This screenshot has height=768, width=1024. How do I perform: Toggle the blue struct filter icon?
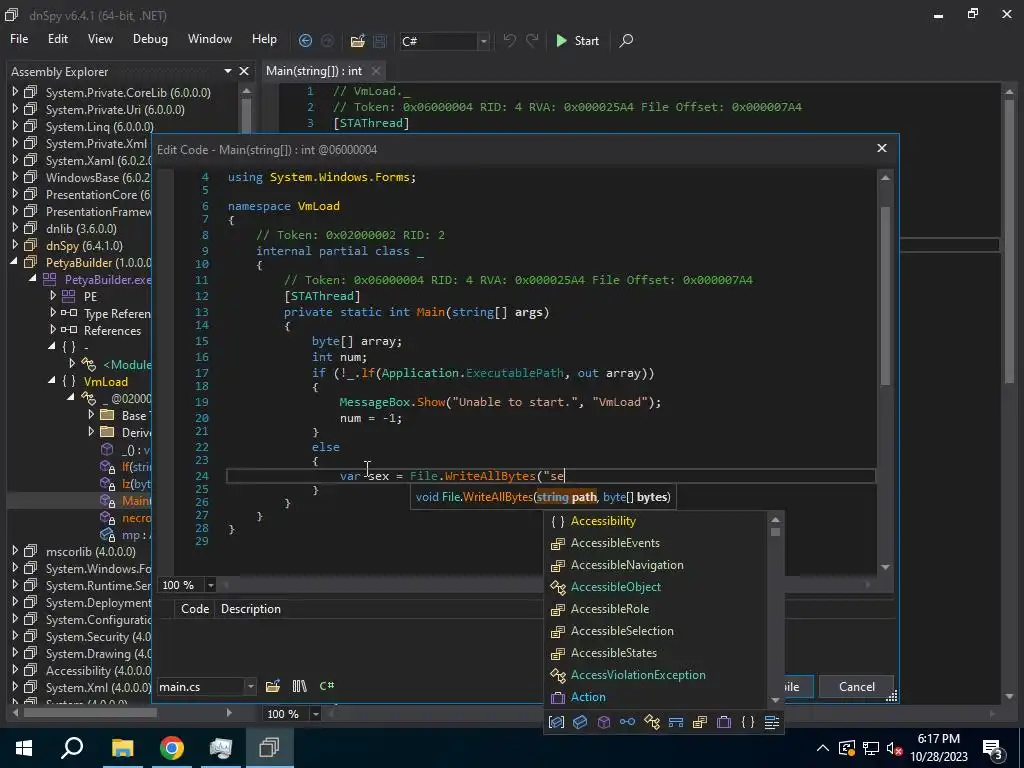676,722
